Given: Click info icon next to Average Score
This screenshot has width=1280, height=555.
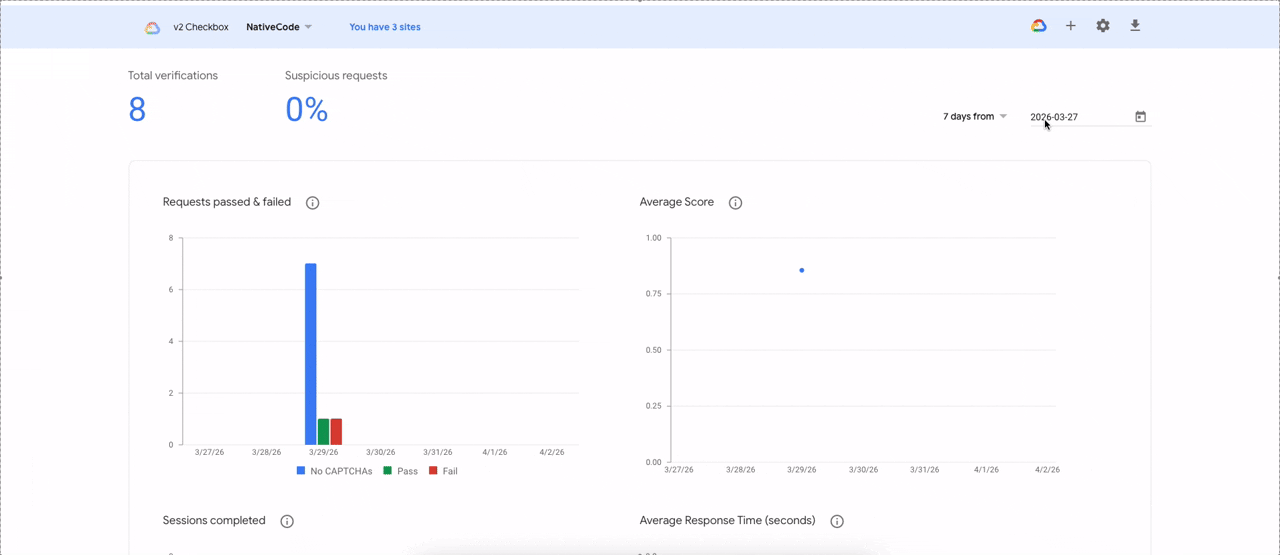Looking at the screenshot, I should click(735, 203).
